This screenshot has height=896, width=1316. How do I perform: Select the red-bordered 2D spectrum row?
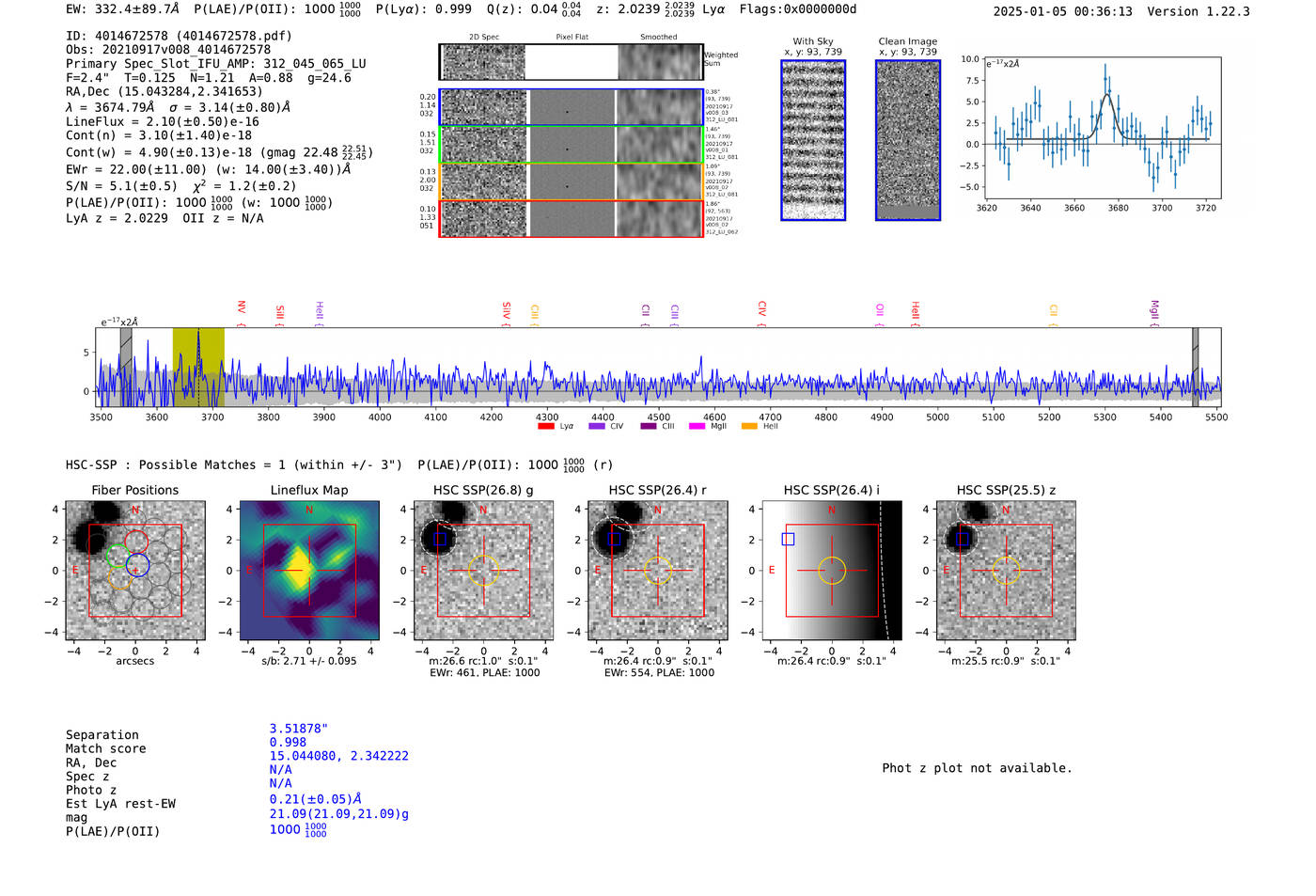coord(572,218)
